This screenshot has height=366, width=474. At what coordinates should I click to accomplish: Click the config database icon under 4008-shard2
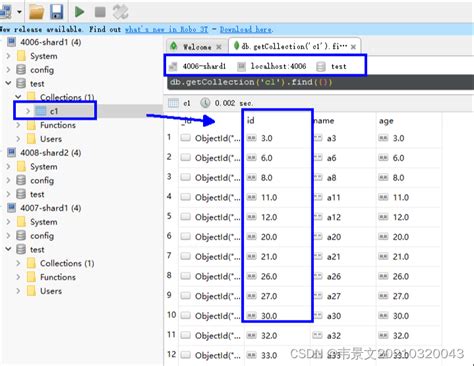21,180
